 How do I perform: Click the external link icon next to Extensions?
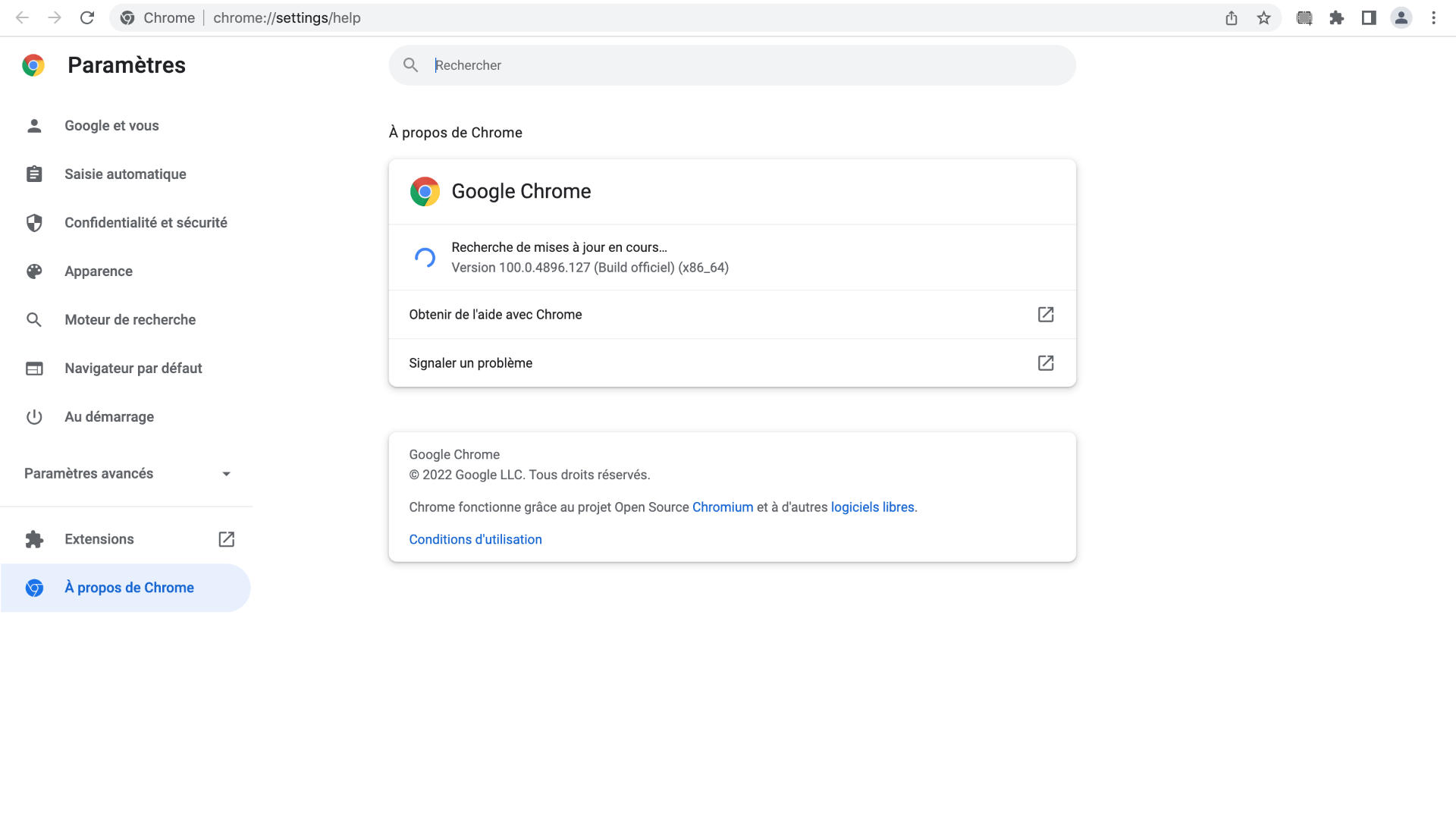pos(227,539)
